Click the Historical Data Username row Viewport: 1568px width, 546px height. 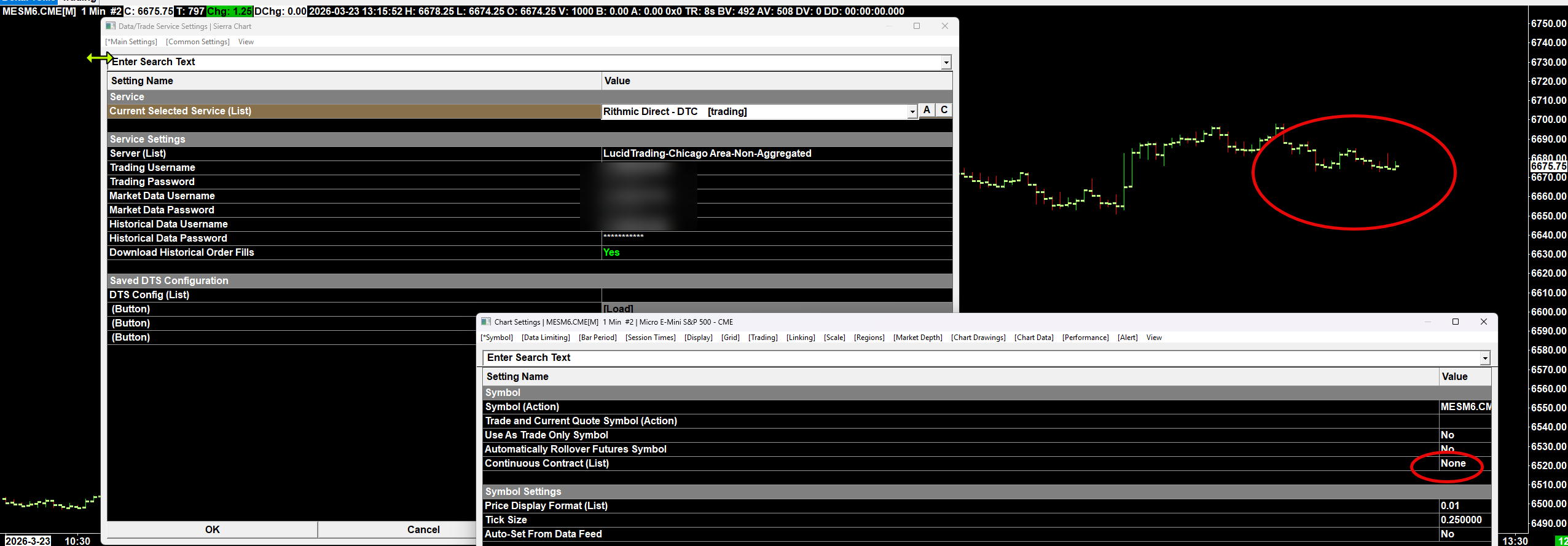(x=530, y=224)
